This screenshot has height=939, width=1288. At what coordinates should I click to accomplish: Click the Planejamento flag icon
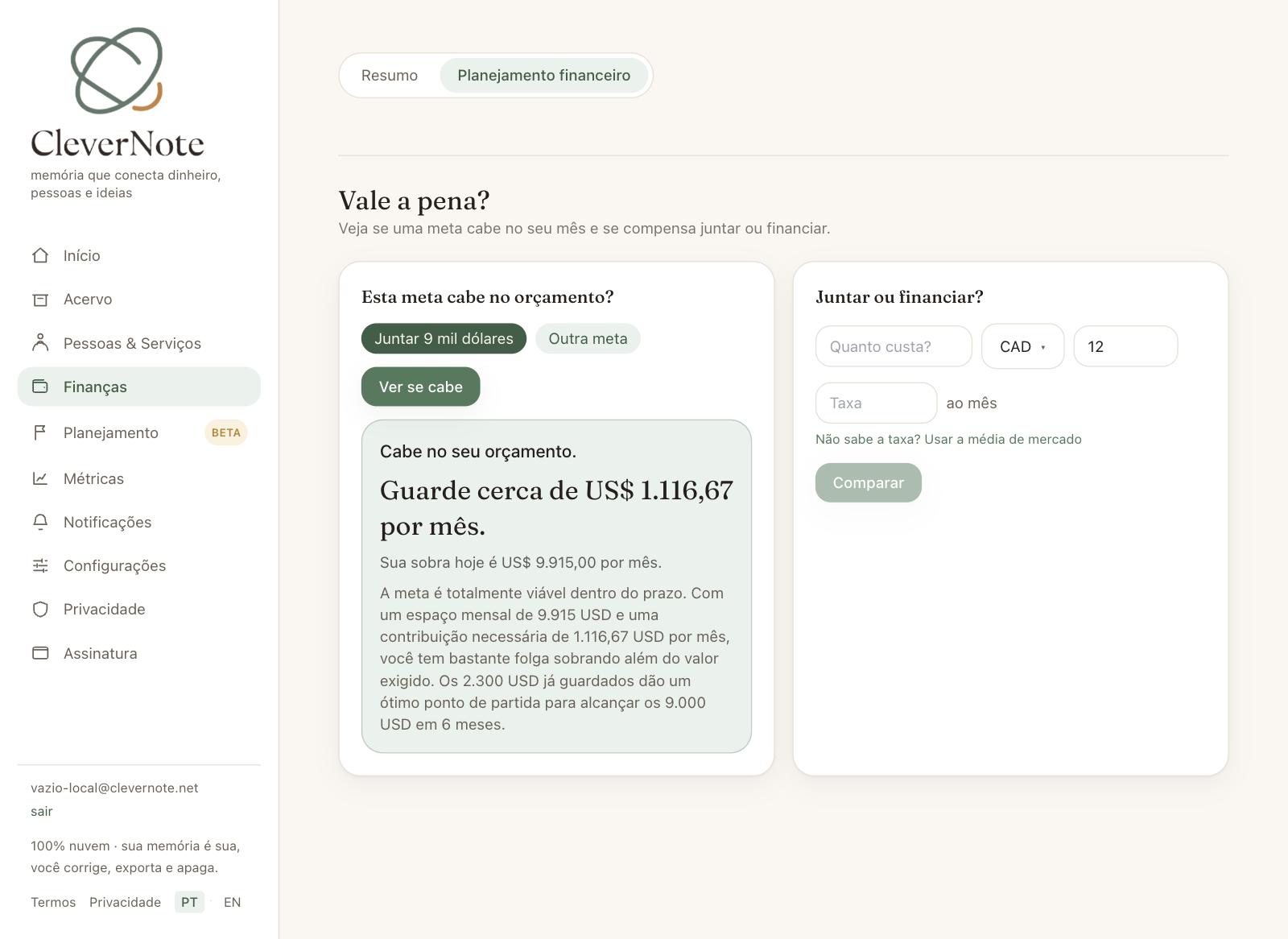coord(40,433)
